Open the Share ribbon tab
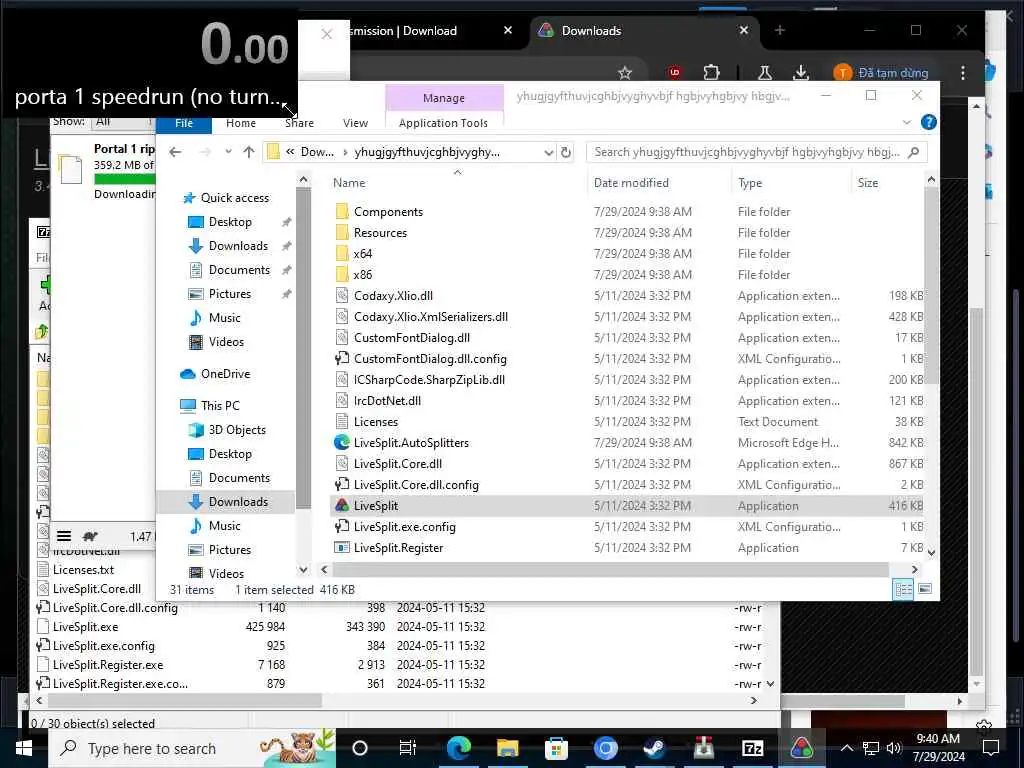The width and height of the screenshot is (1024, 768). tap(299, 123)
